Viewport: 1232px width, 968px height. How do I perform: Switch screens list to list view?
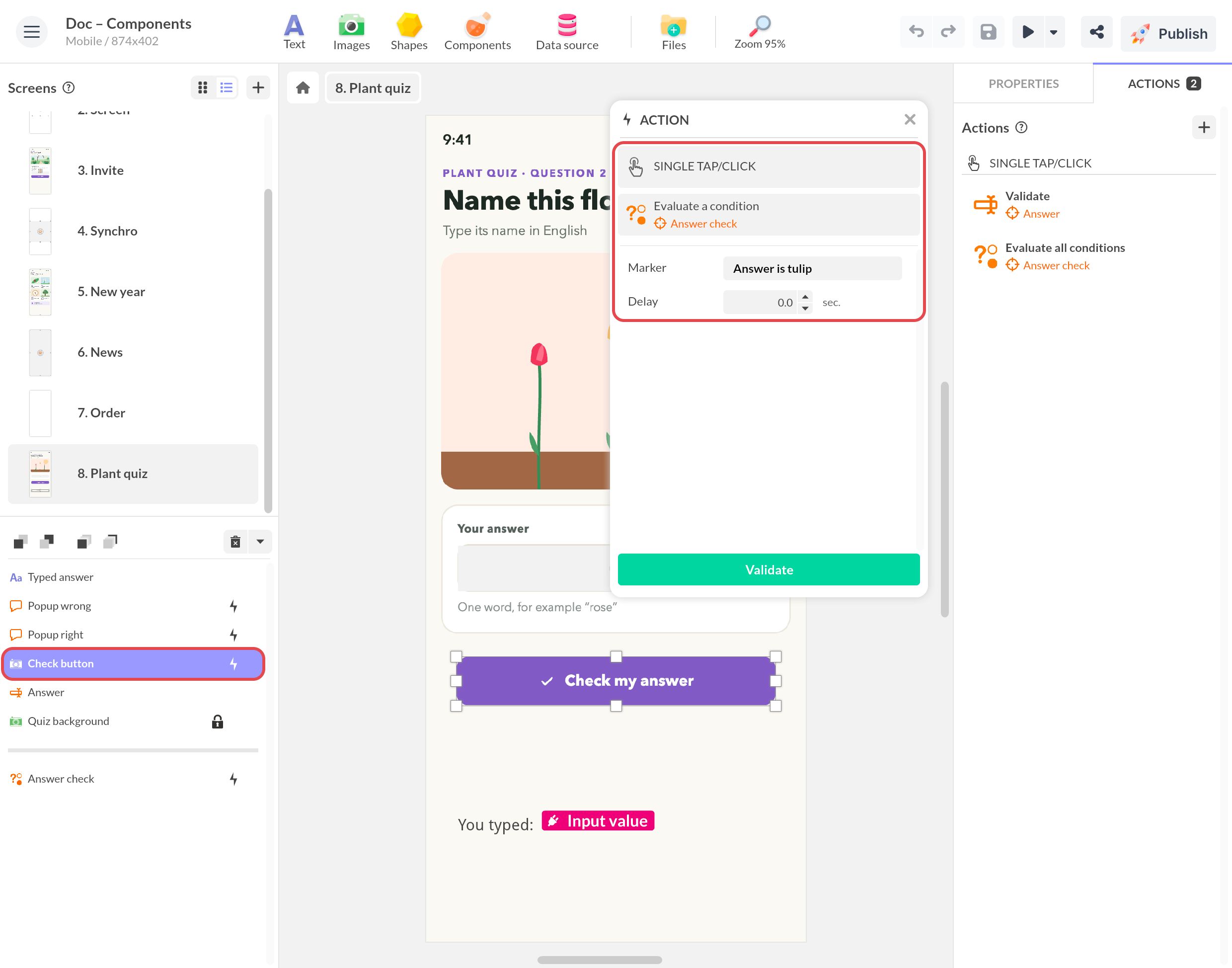226,87
